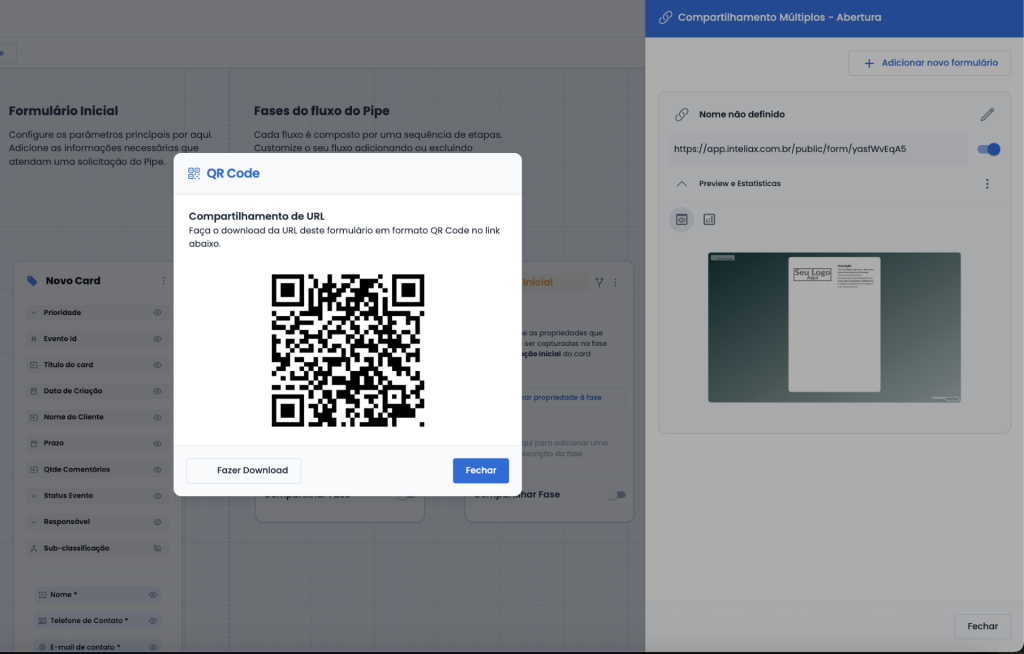Viewport: 1024px width, 654px height.
Task: Click the QR Code icon in dialog header
Action: tap(194, 173)
